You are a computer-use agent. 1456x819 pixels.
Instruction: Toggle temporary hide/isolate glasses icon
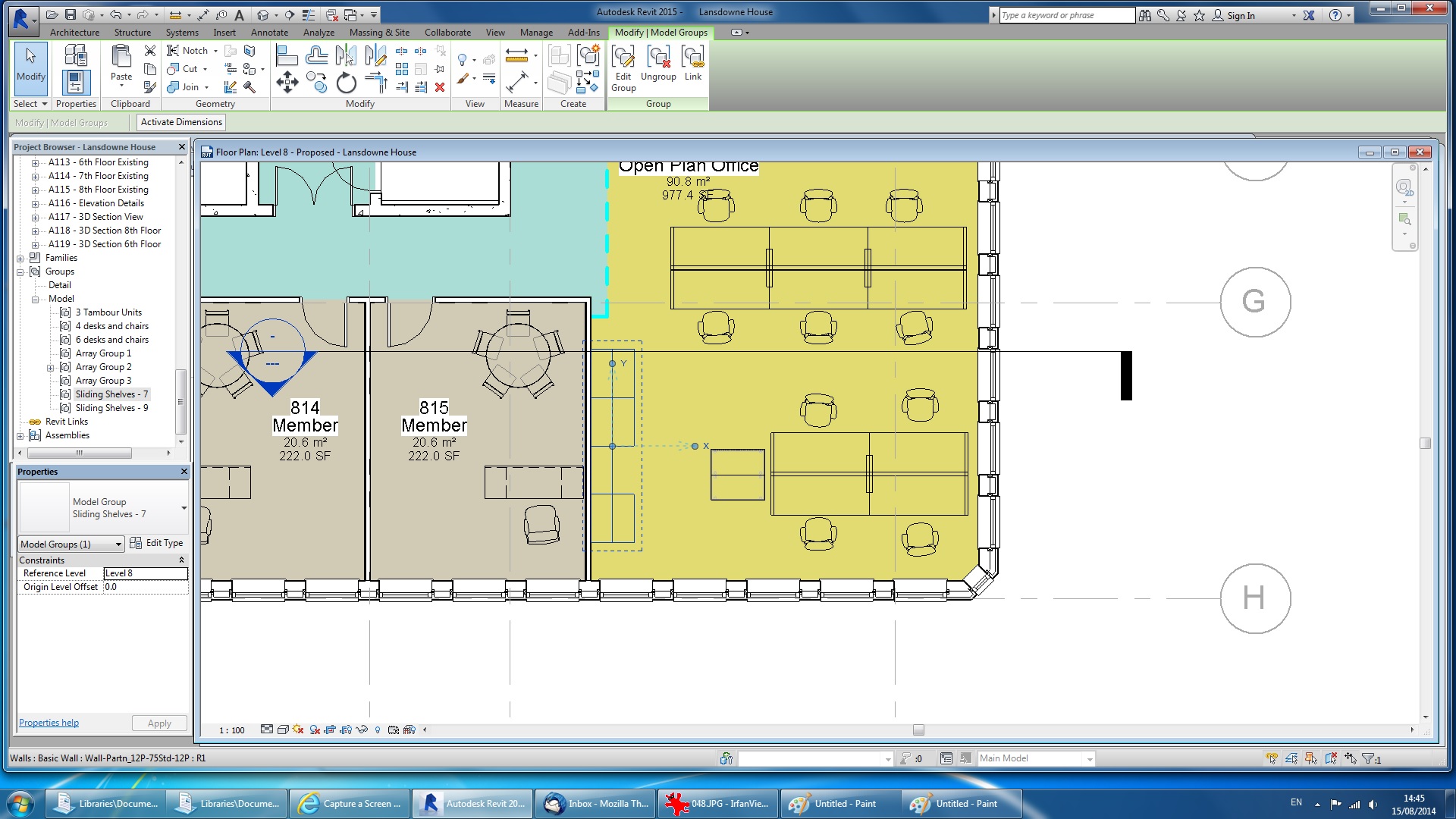(x=362, y=730)
